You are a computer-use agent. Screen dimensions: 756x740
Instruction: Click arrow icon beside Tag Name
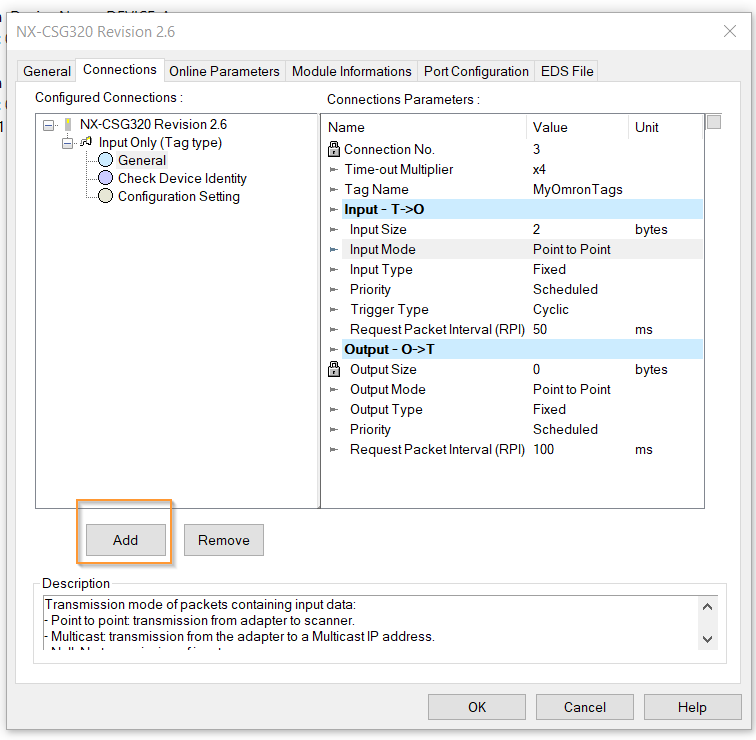pyautogui.click(x=333, y=189)
